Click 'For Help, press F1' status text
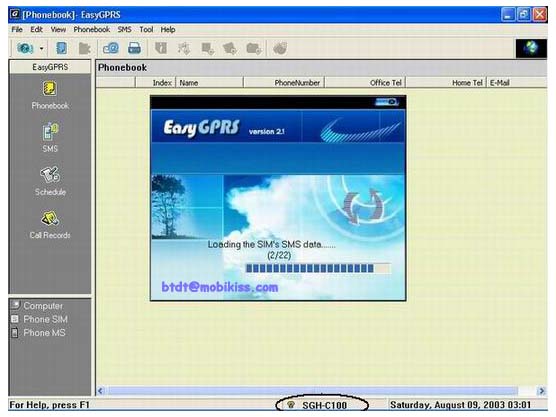 point(50,405)
